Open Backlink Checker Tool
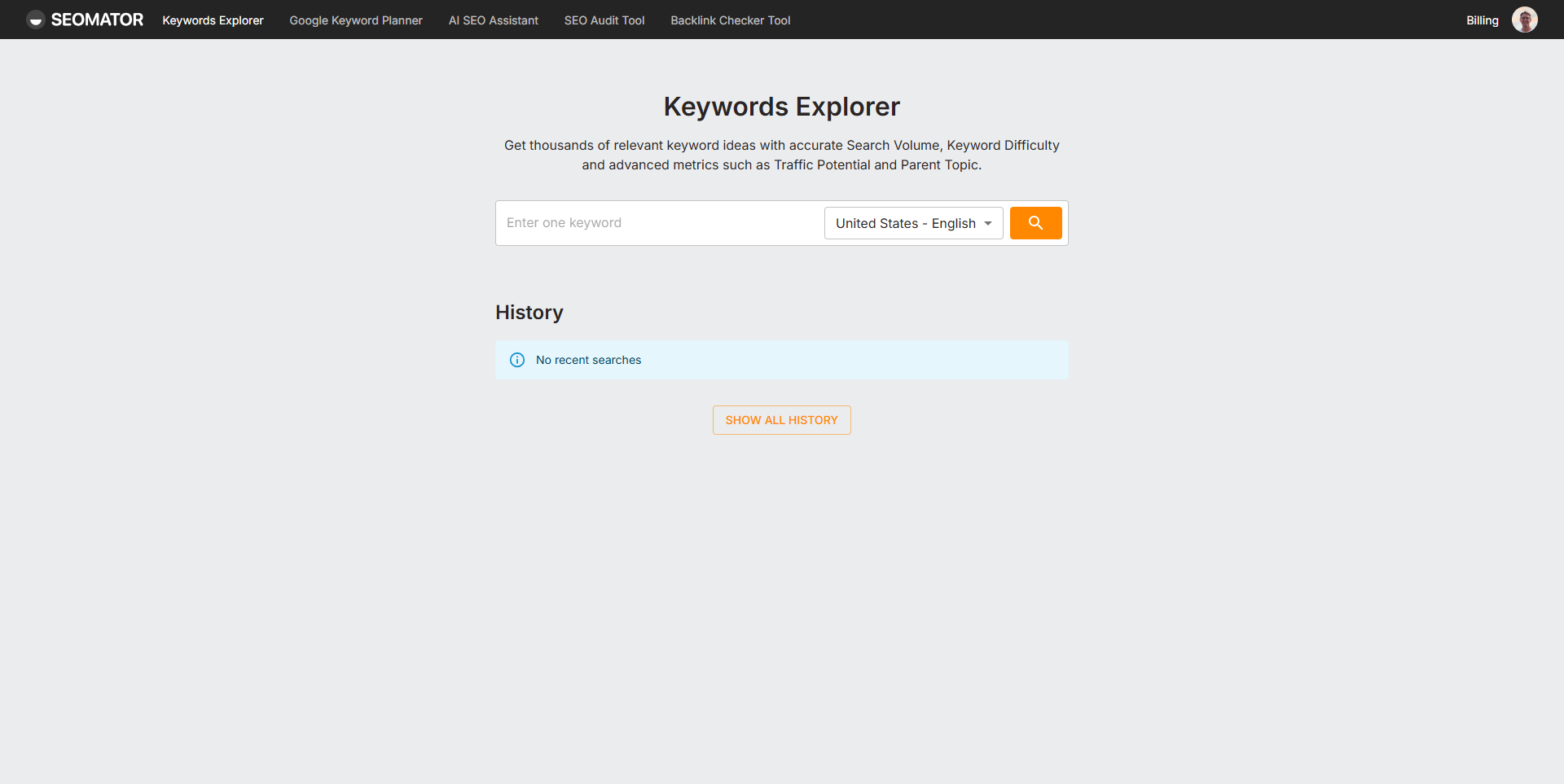 (730, 20)
